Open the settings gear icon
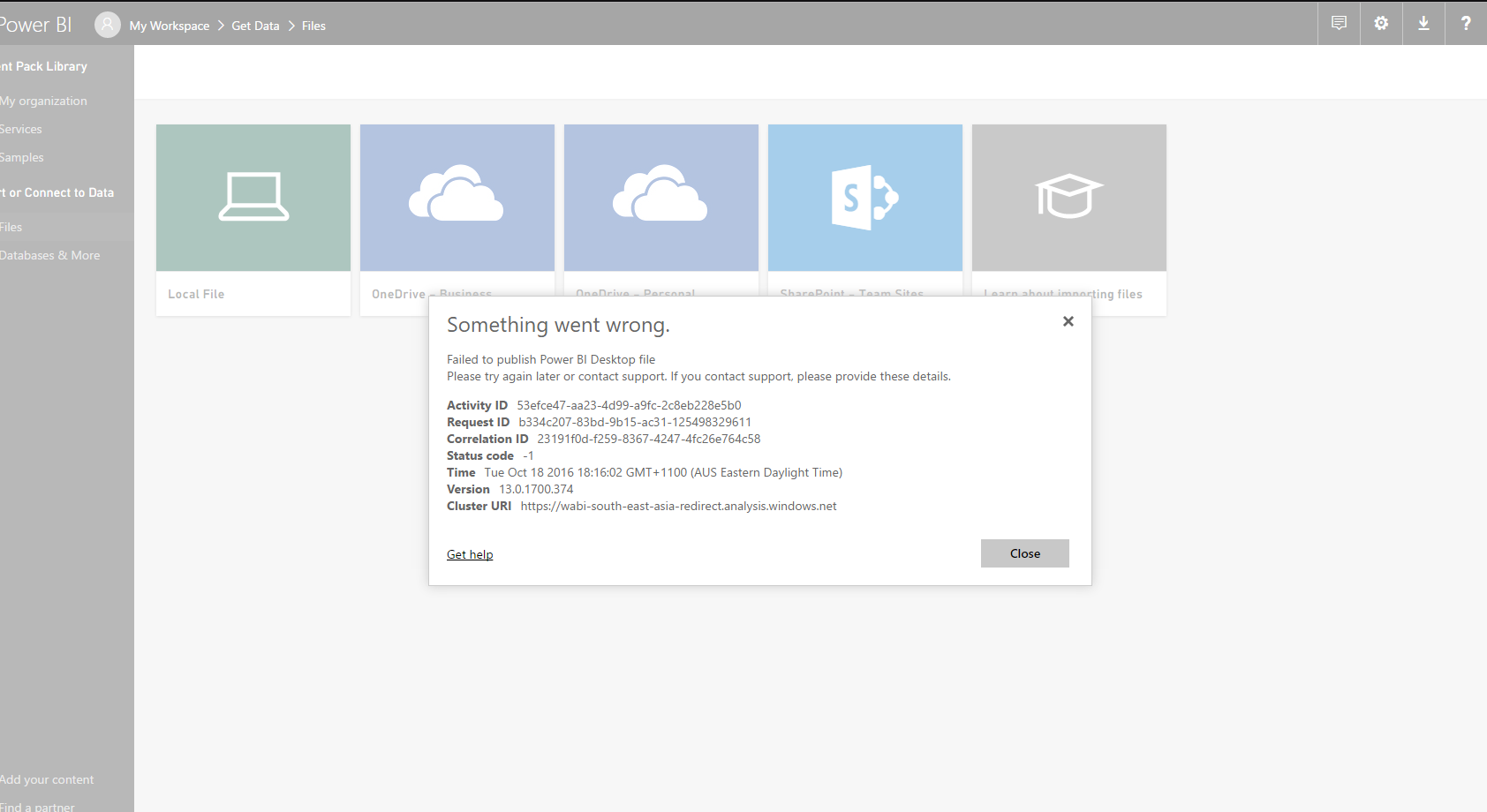This screenshot has height=812, width=1487. [x=1381, y=24]
